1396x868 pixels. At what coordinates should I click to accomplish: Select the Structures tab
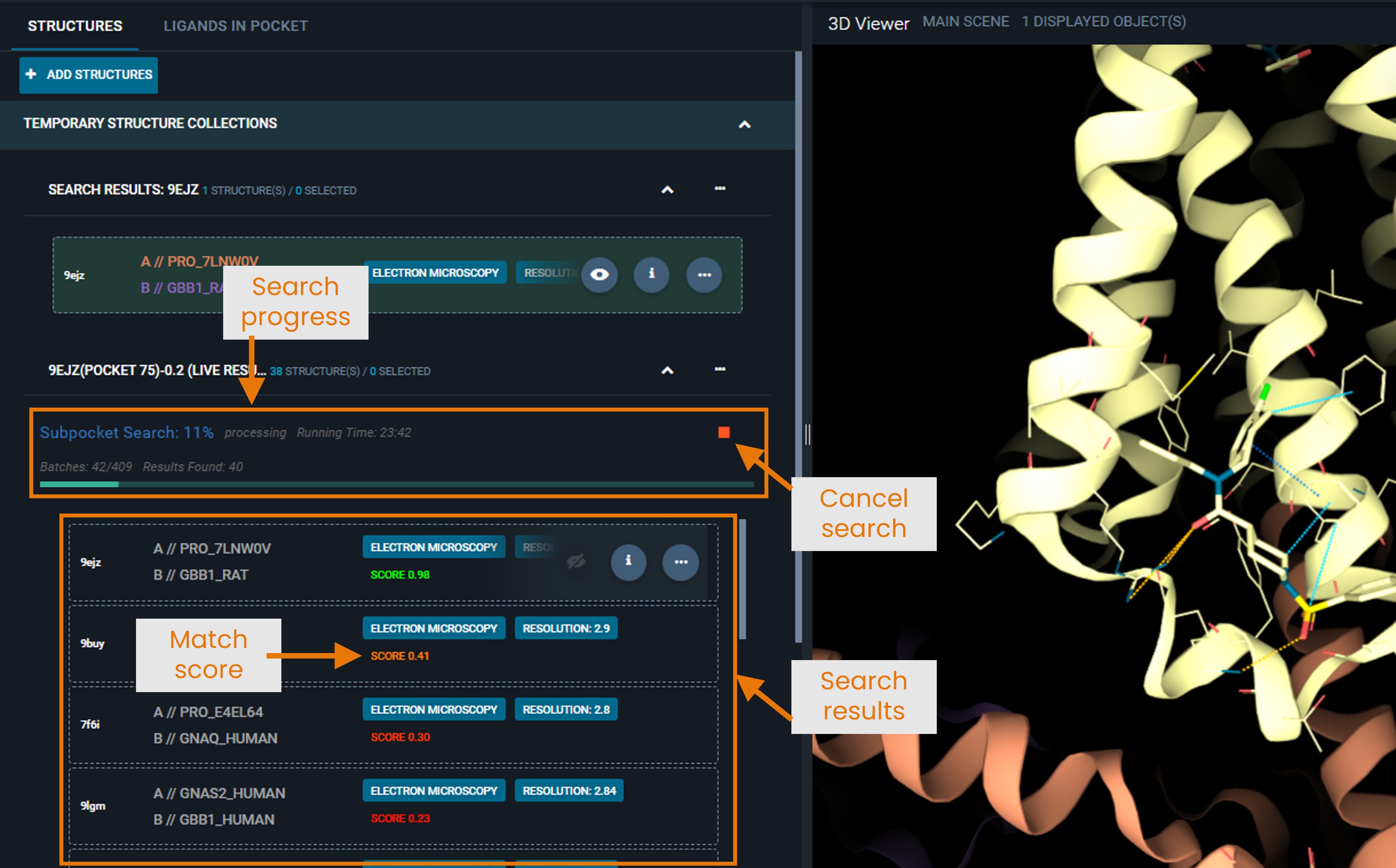point(75,26)
